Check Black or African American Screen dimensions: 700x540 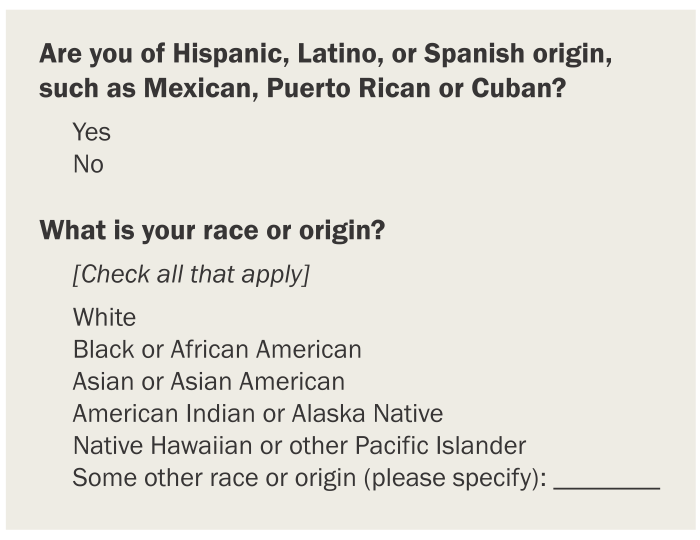[217, 350]
